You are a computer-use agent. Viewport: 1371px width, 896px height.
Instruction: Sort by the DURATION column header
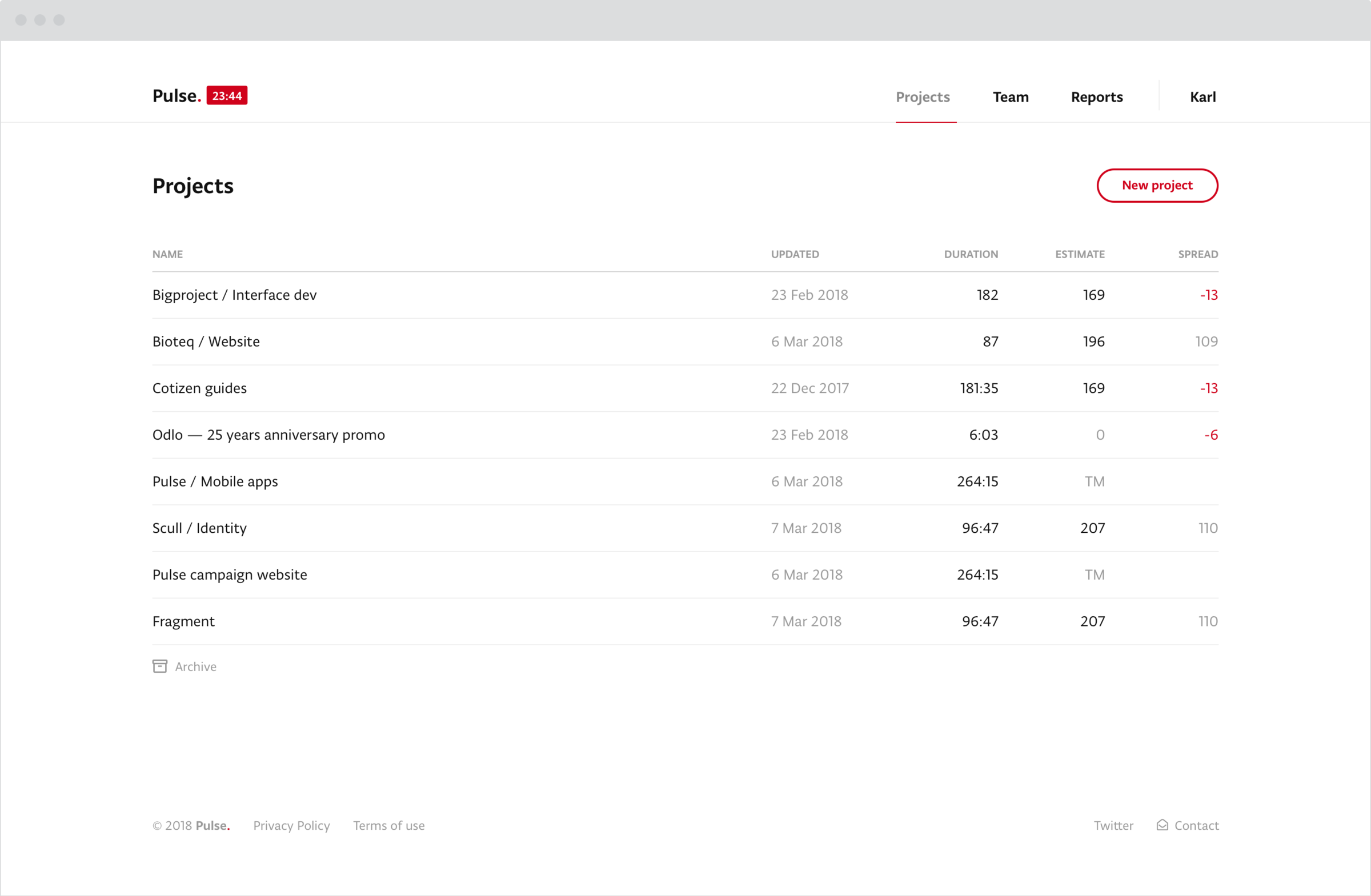[971, 254]
